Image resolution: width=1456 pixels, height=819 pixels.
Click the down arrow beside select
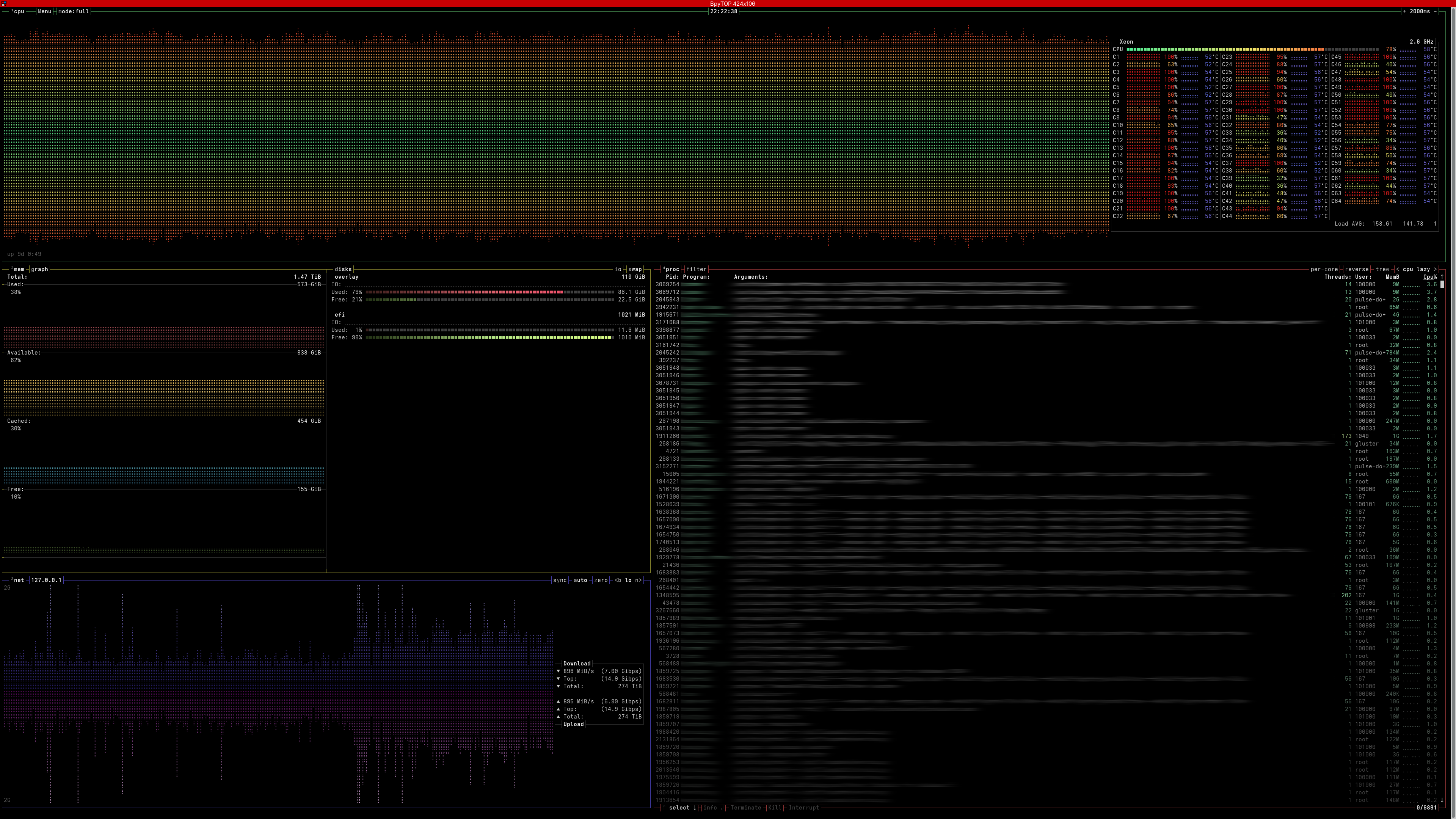tap(695, 808)
